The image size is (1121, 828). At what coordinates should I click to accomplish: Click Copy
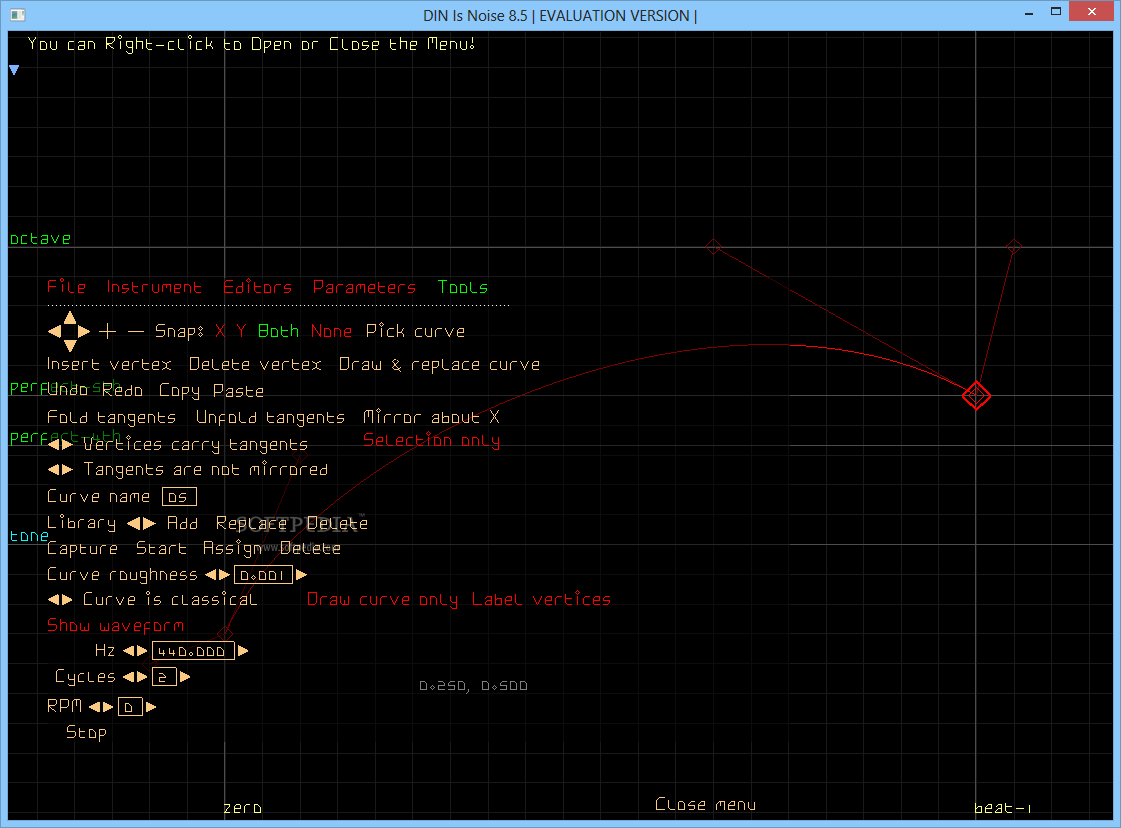coord(179,391)
